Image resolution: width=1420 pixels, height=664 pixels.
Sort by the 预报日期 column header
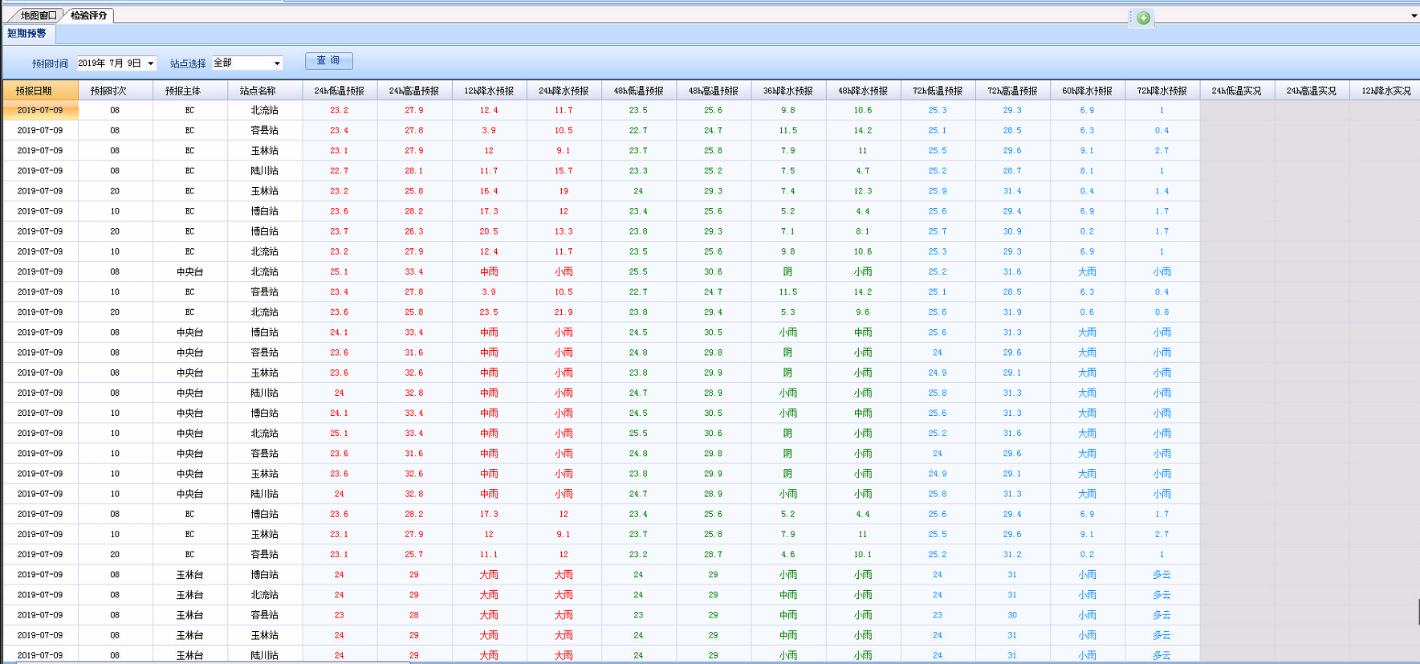[x=40, y=90]
